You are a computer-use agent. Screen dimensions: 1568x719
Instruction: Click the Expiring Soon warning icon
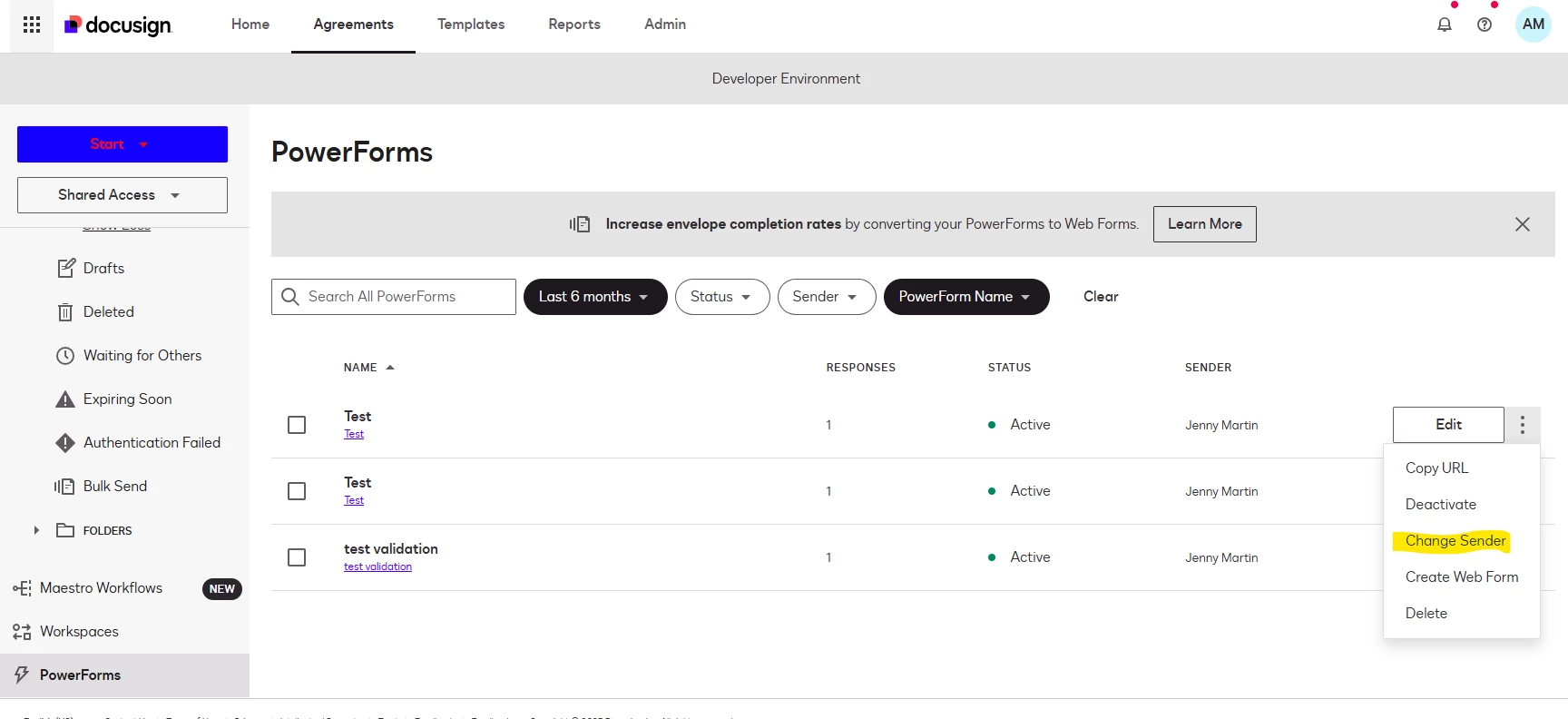[x=65, y=399]
